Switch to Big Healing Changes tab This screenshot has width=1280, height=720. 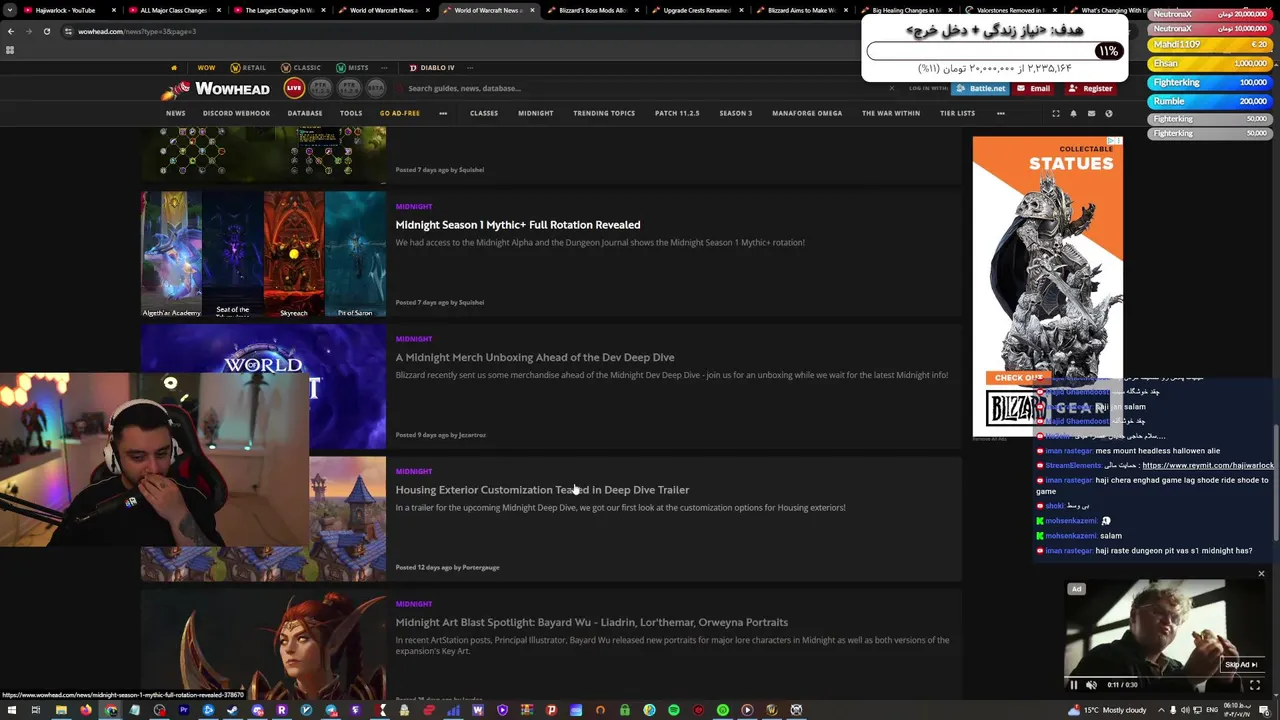pos(905,10)
